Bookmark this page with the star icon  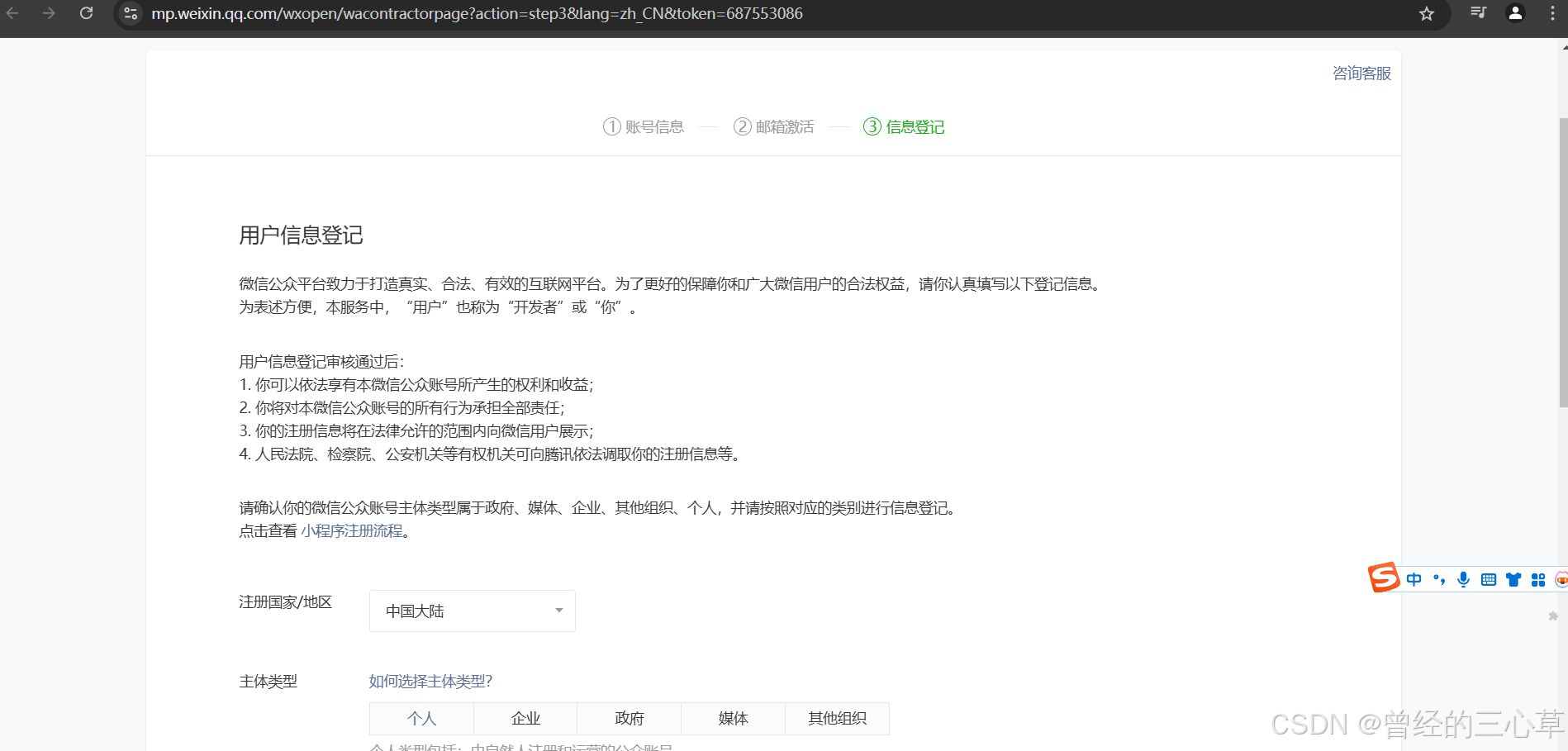point(1427,13)
